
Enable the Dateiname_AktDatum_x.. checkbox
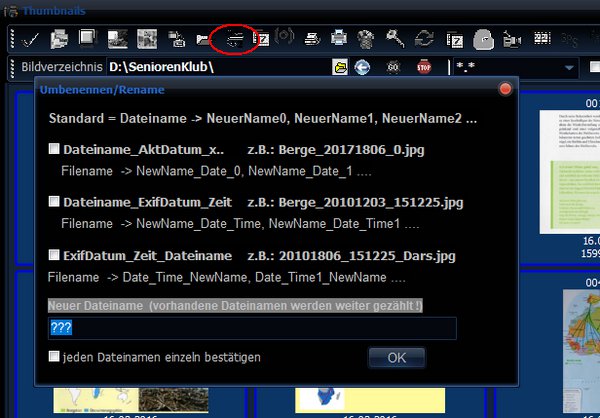(x=54, y=149)
